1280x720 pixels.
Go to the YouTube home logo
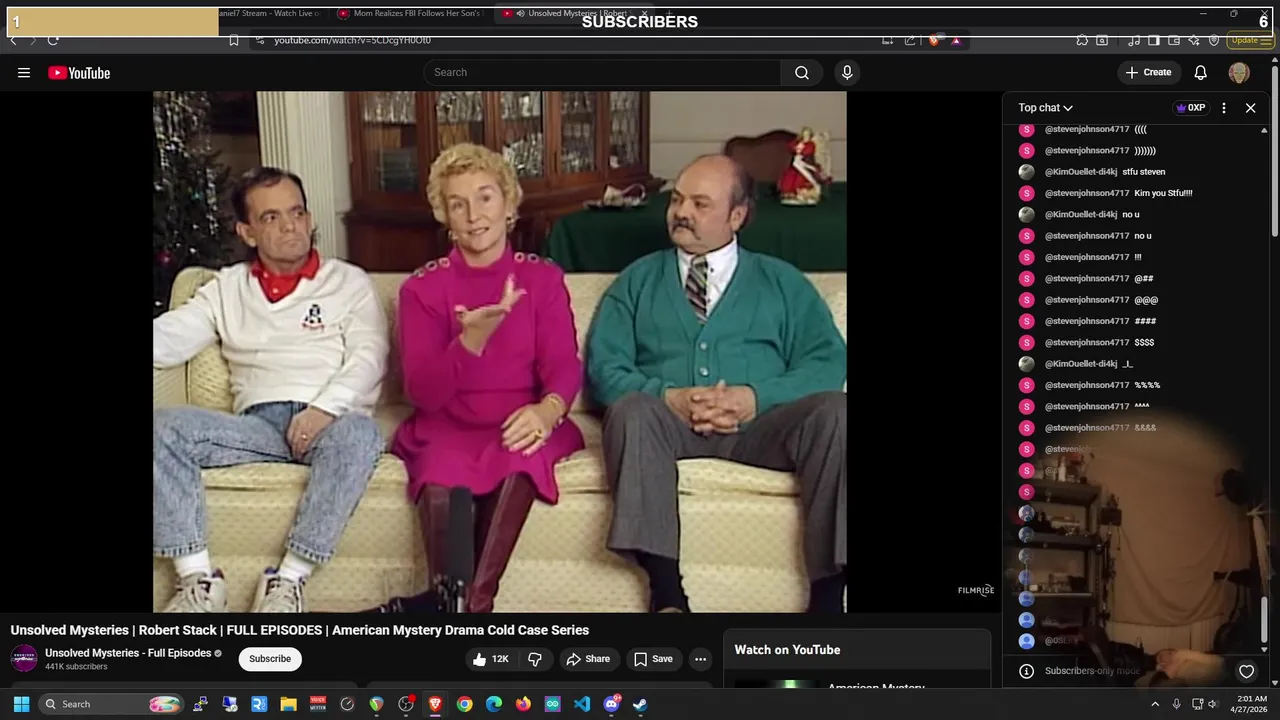pos(79,73)
